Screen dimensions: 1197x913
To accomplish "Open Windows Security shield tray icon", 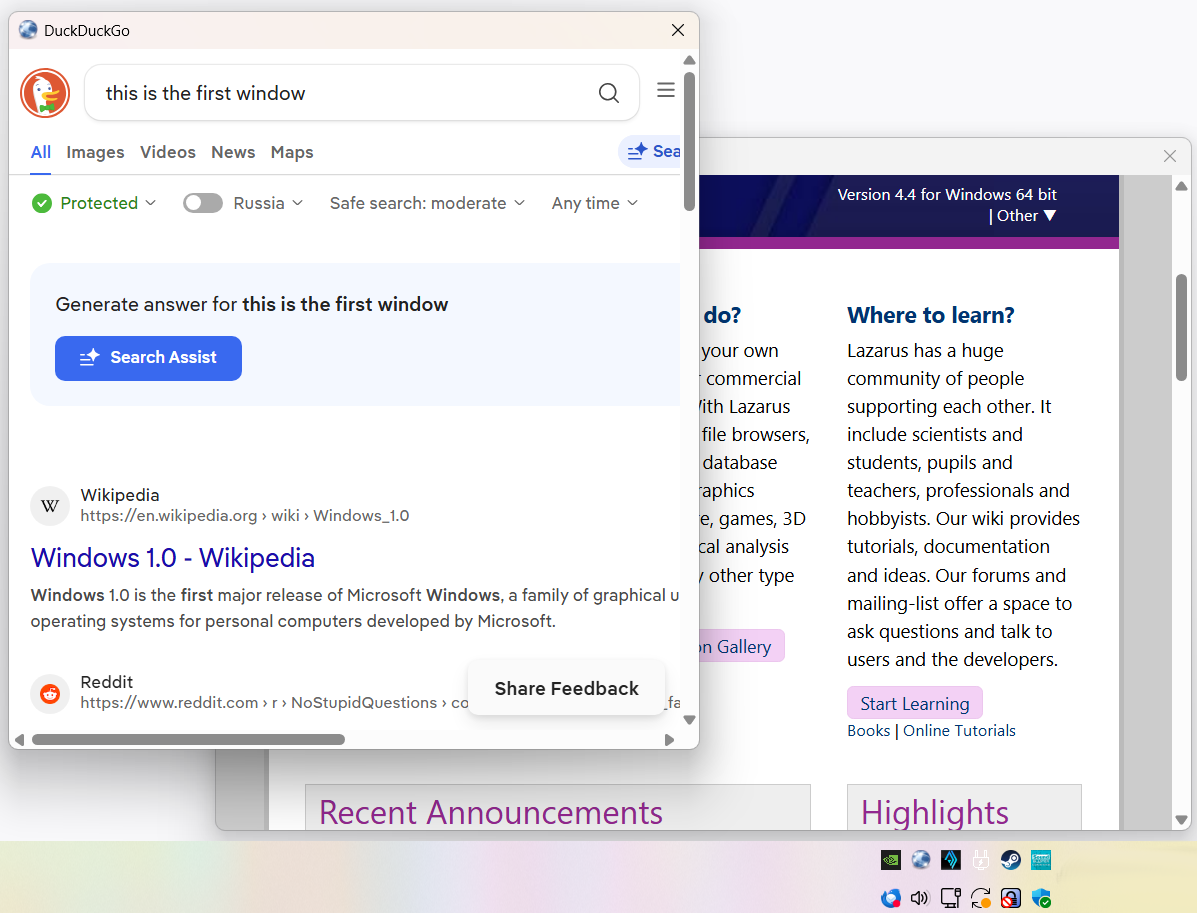I will (x=1041, y=898).
